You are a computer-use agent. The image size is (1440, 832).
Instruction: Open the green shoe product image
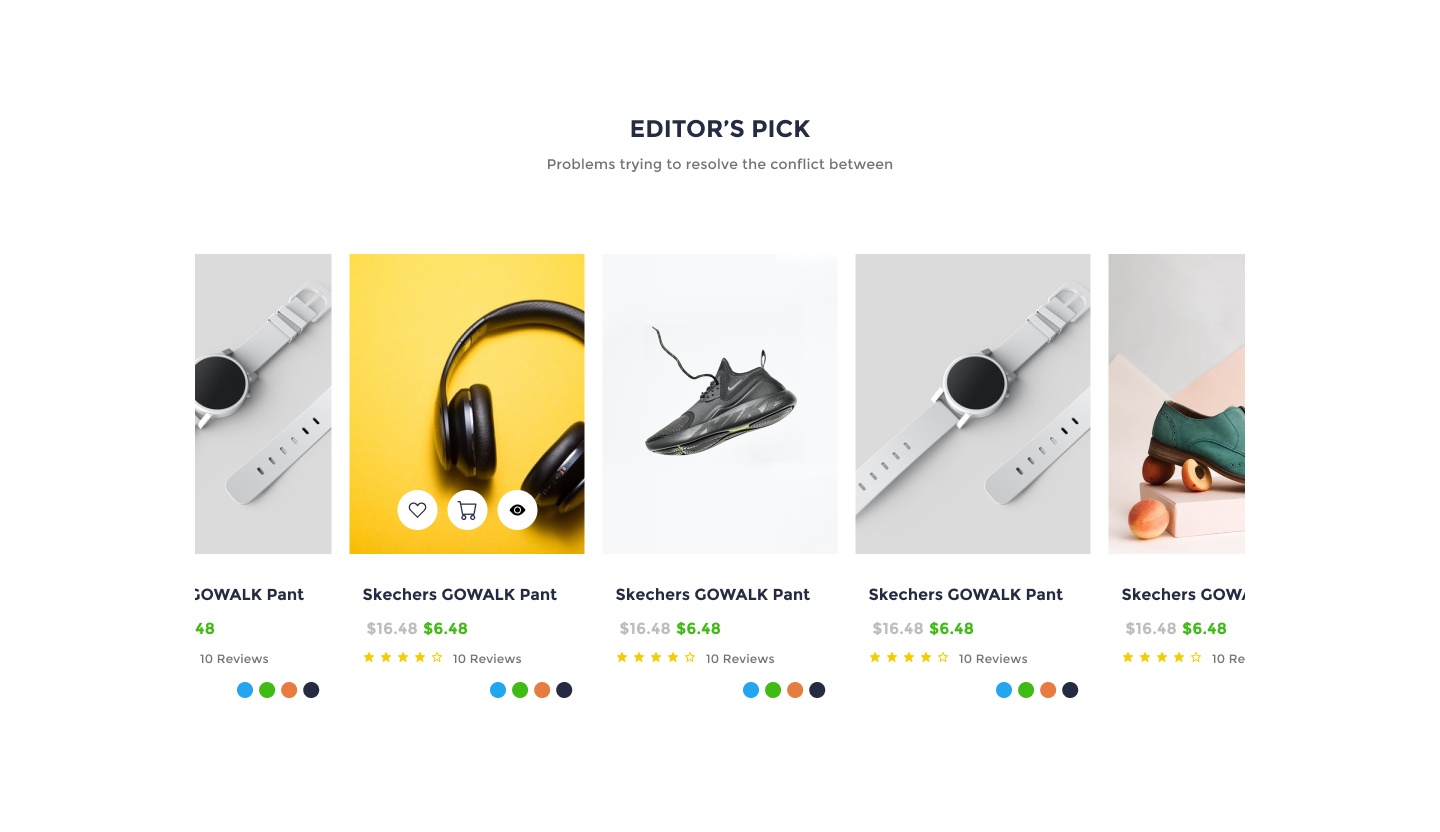(x=1177, y=404)
